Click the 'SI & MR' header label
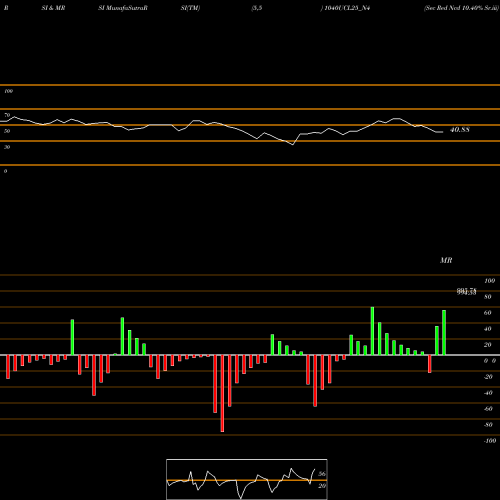Viewport: 500px width, 500px height. click(x=53, y=8)
